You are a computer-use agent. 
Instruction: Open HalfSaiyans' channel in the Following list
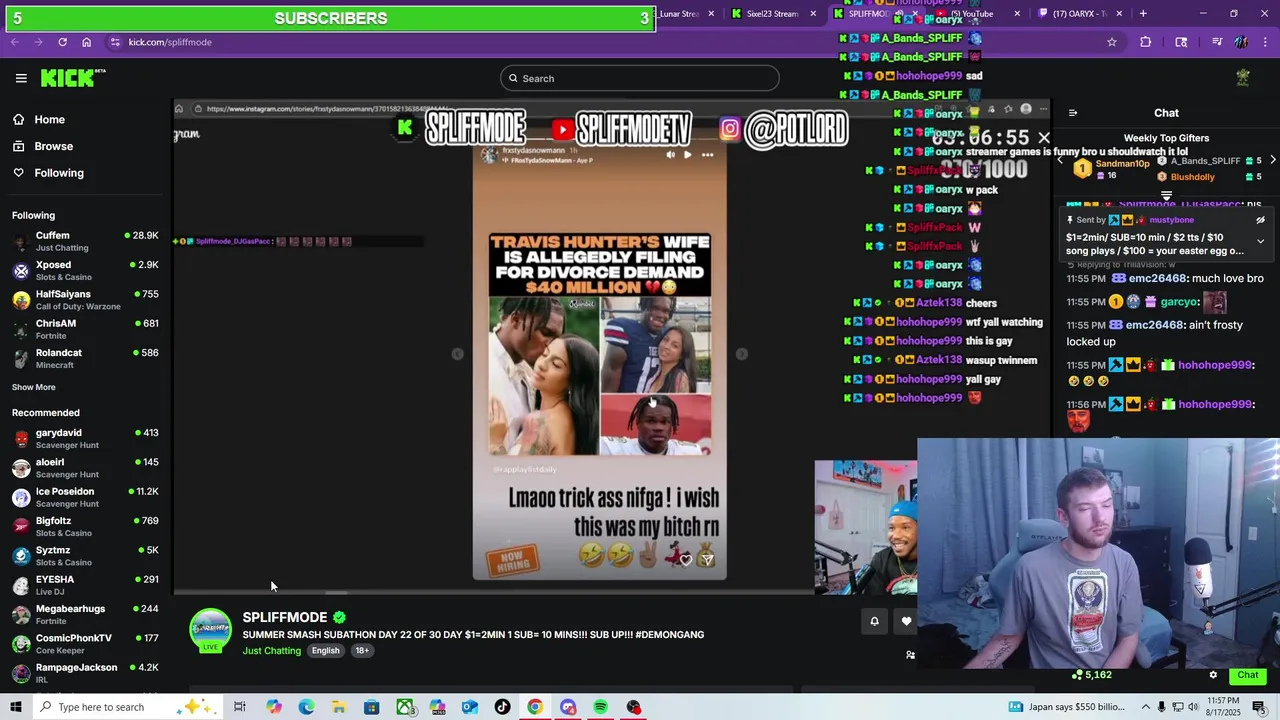(85, 299)
